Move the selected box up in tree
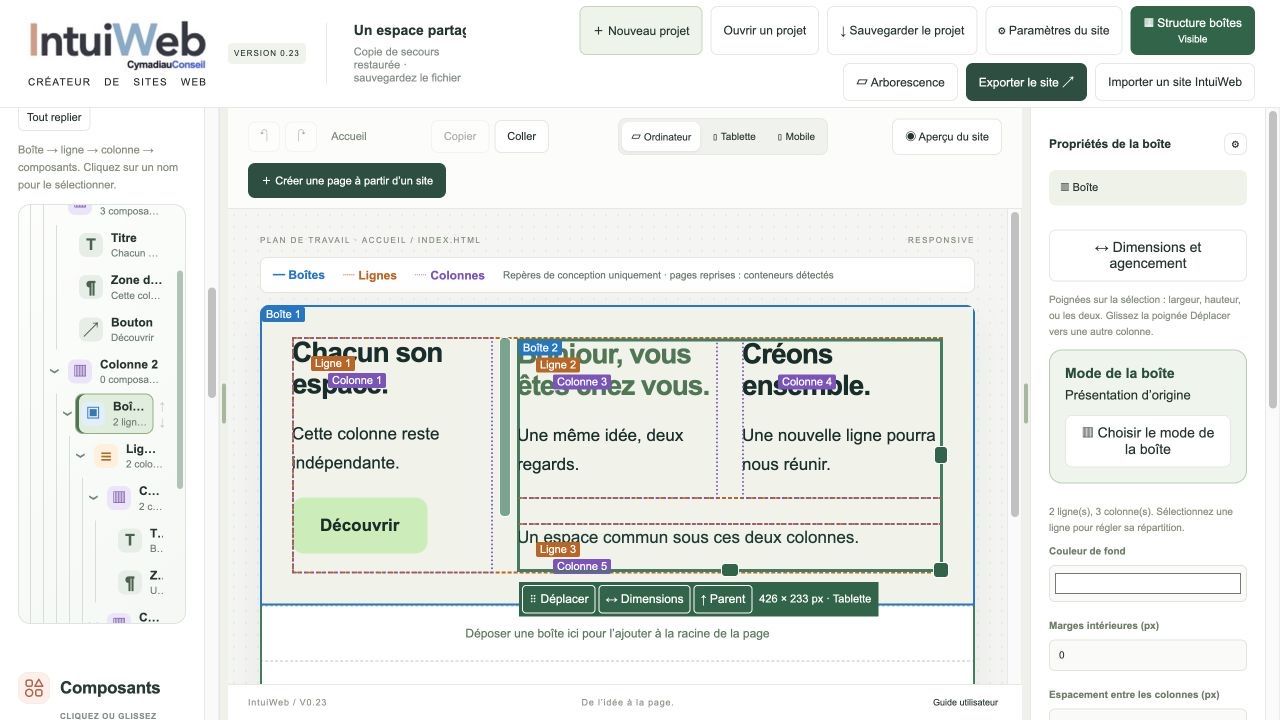This screenshot has height=720, width=1280. click(162, 406)
